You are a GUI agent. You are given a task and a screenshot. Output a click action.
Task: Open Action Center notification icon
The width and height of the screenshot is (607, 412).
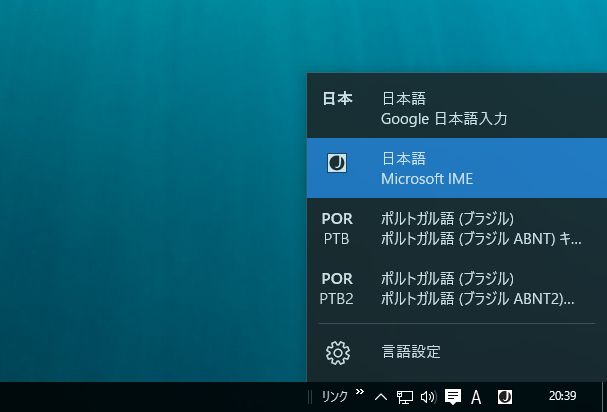tap(453, 397)
